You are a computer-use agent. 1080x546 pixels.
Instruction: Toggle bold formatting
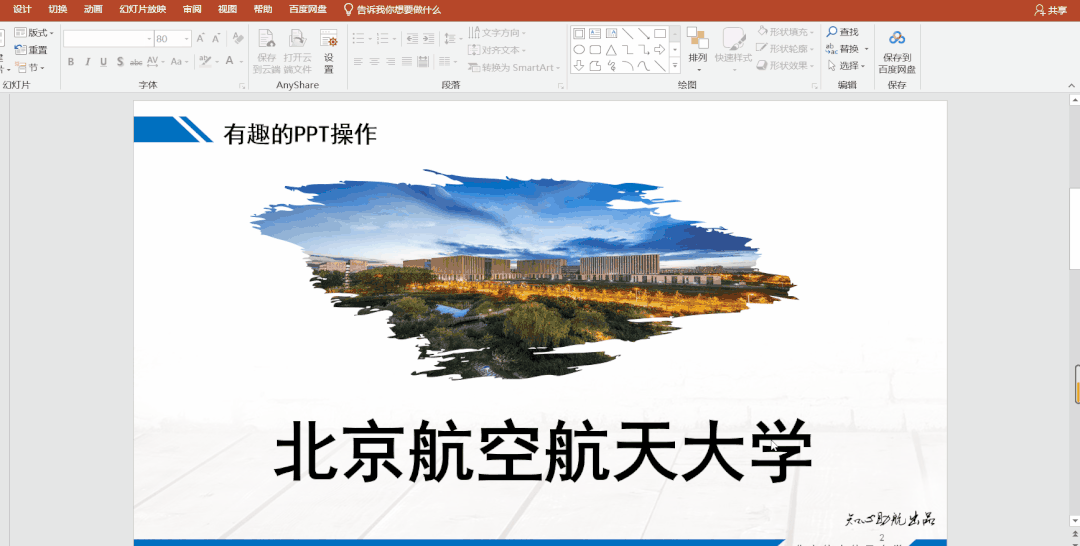(71, 62)
